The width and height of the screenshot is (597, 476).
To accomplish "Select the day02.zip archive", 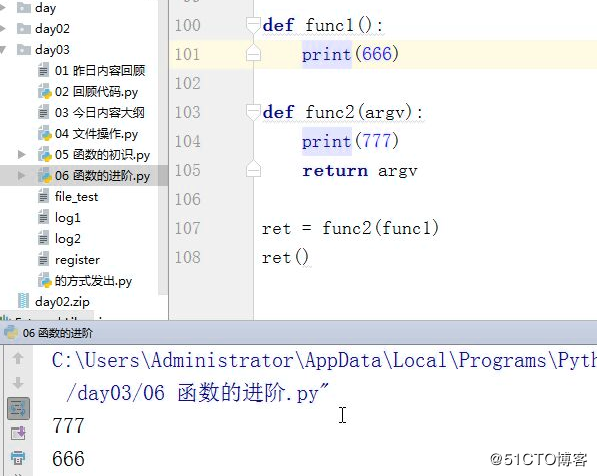I will point(54,302).
